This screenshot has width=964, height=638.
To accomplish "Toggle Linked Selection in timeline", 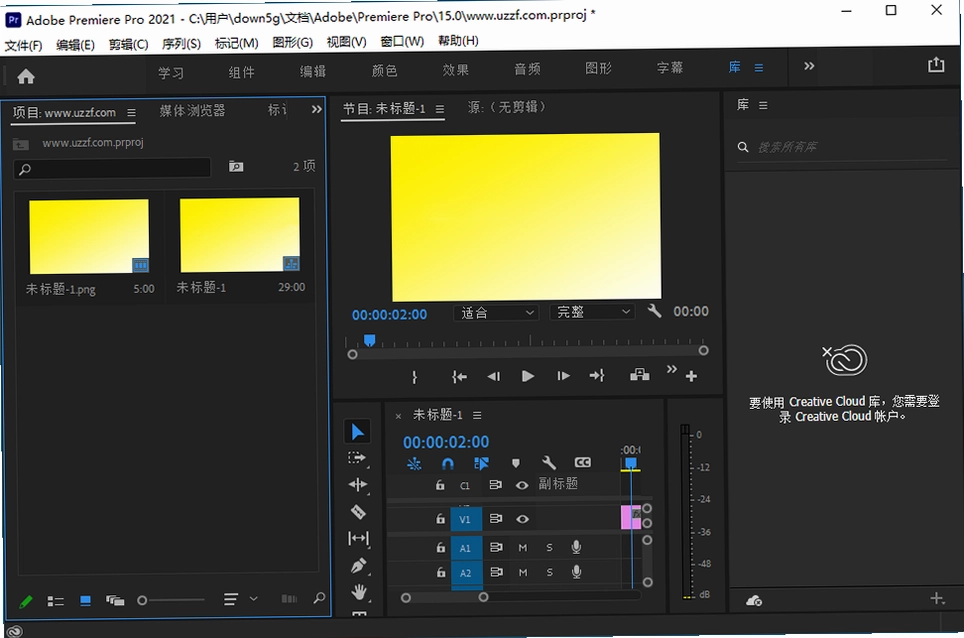I will coord(481,463).
